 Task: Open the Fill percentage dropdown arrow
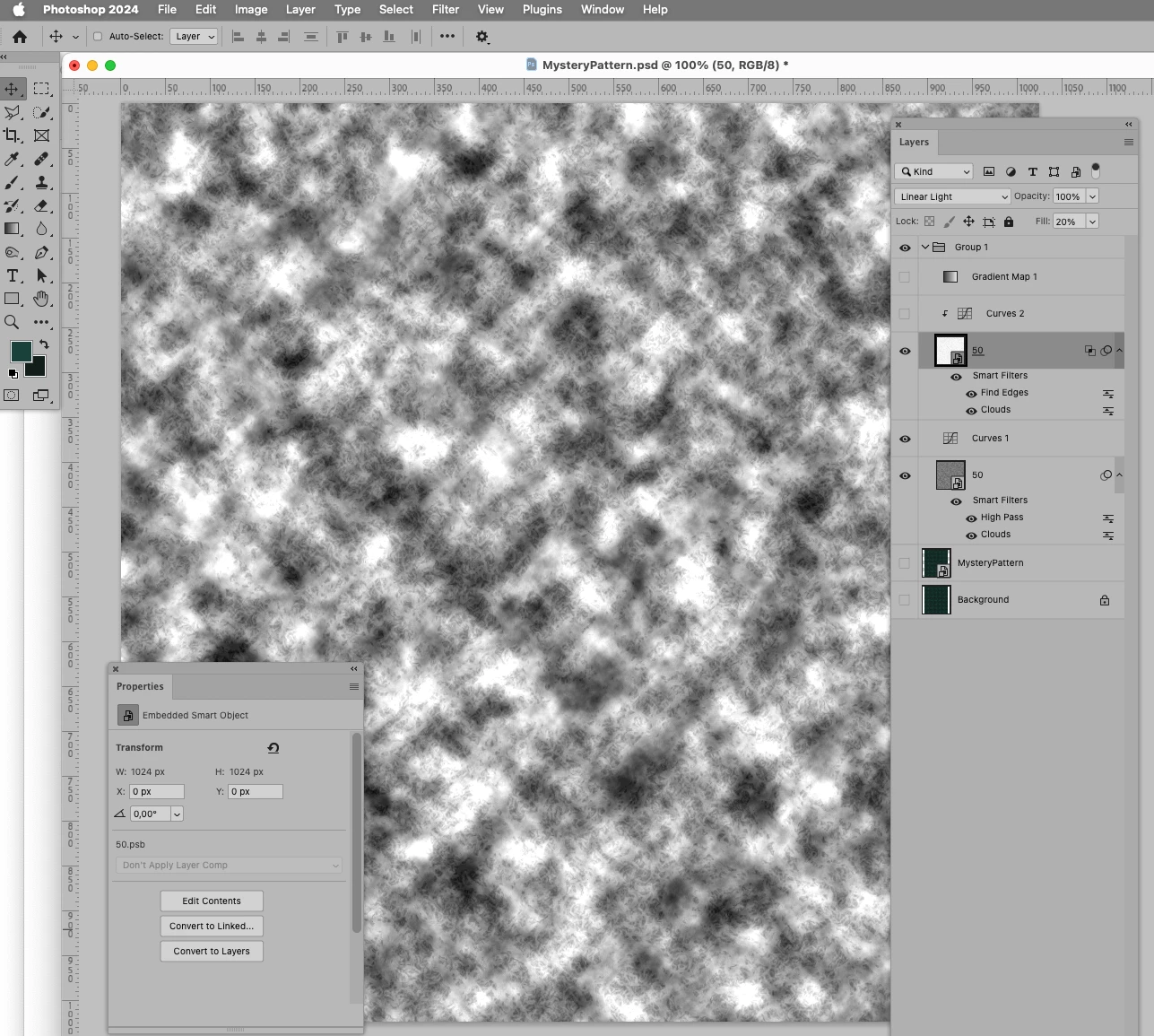(1092, 222)
